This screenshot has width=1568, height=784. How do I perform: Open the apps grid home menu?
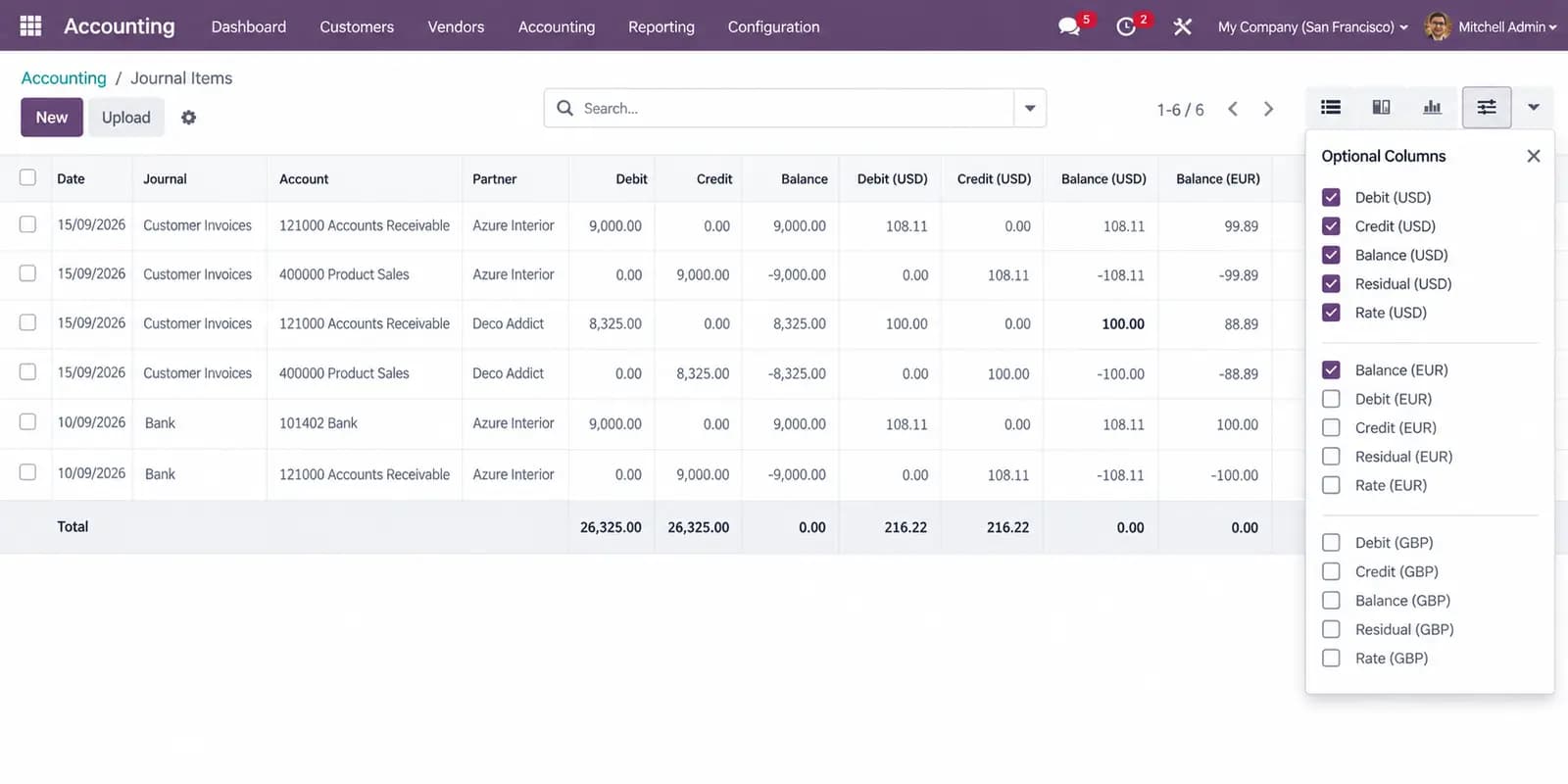tap(30, 25)
